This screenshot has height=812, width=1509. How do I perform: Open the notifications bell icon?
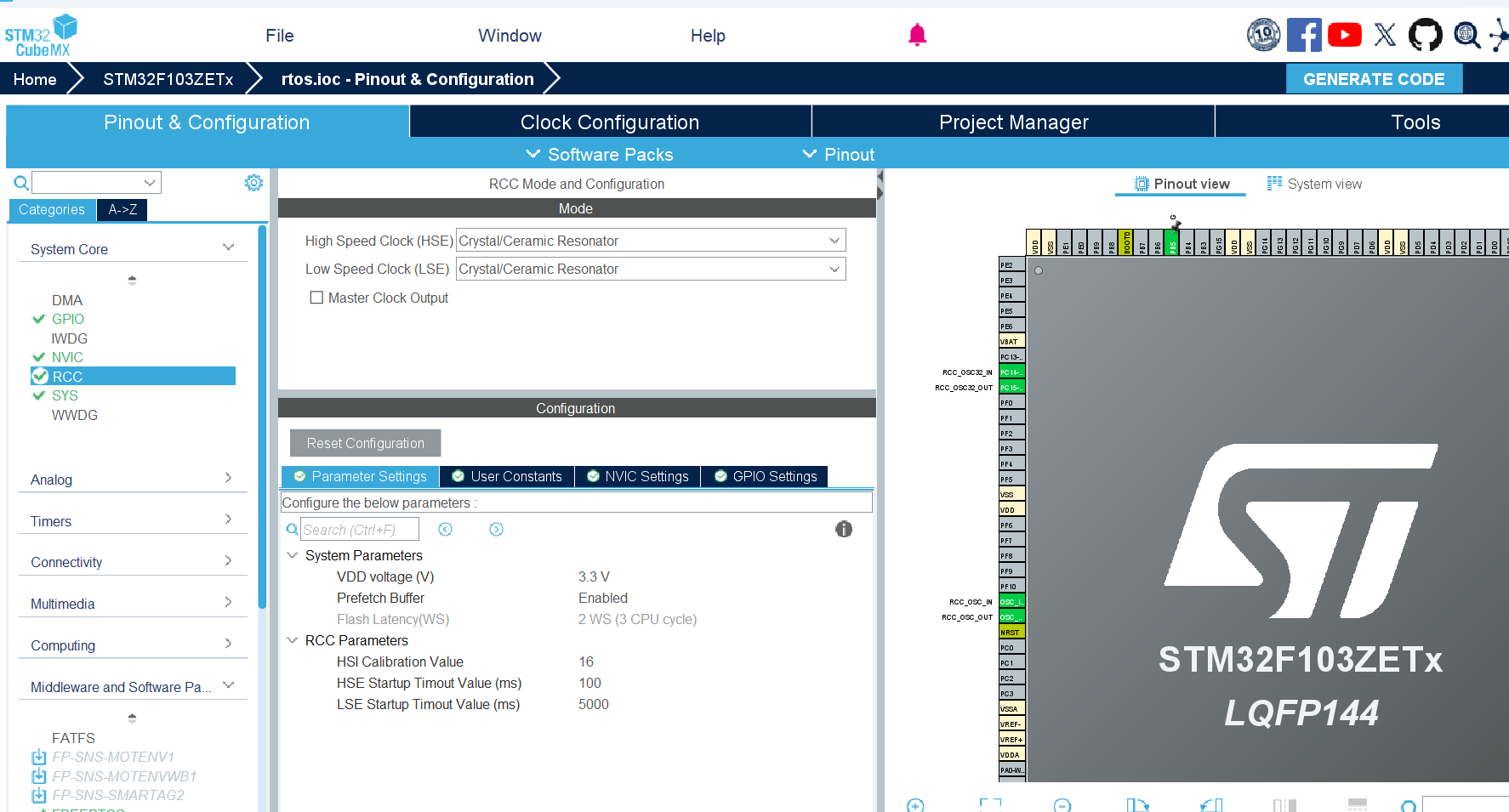[917, 35]
